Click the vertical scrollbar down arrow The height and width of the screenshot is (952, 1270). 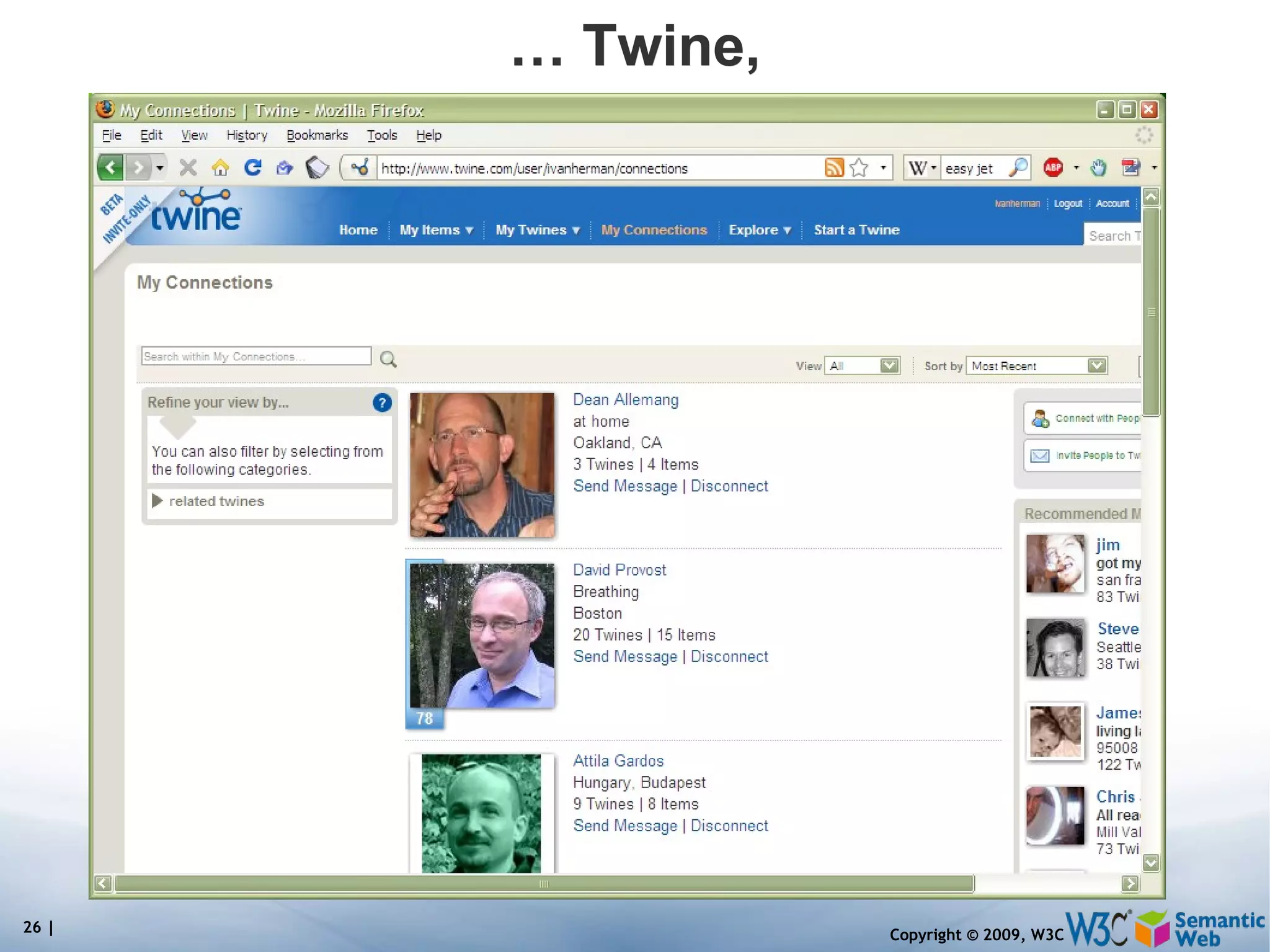click(x=1151, y=863)
